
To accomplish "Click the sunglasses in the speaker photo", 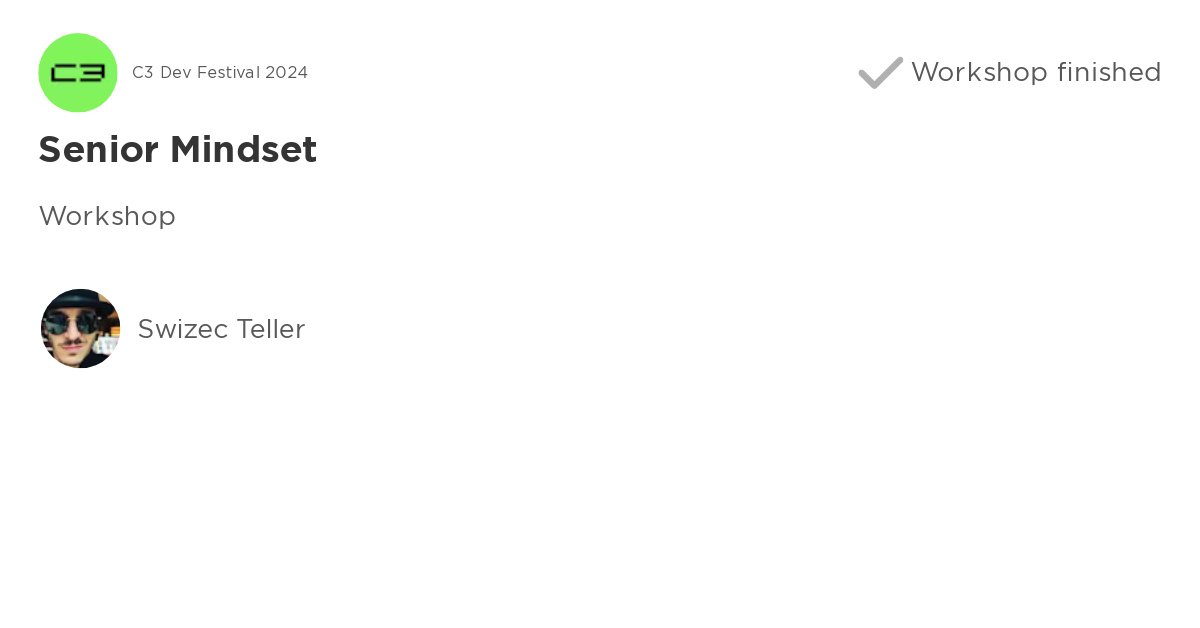I will pos(78,322).
